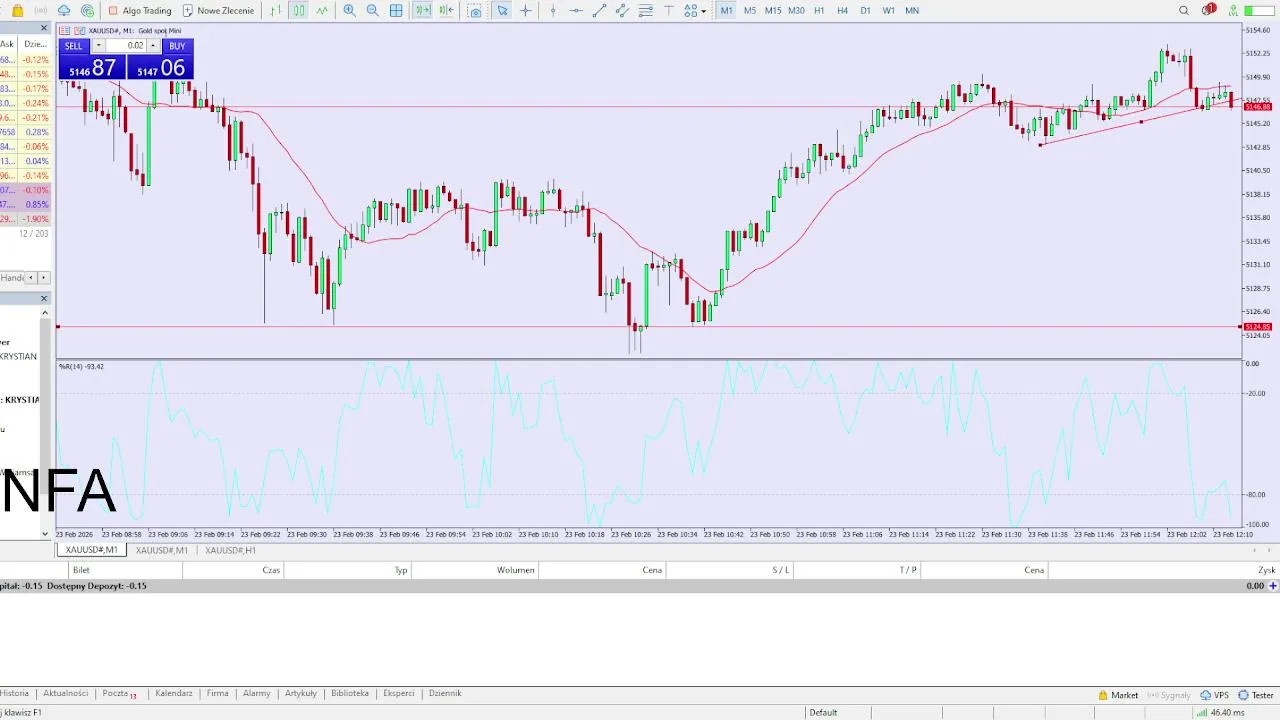Image resolution: width=1280 pixels, height=720 pixels.
Task: Zoom out of the chart
Action: [372, 10]
